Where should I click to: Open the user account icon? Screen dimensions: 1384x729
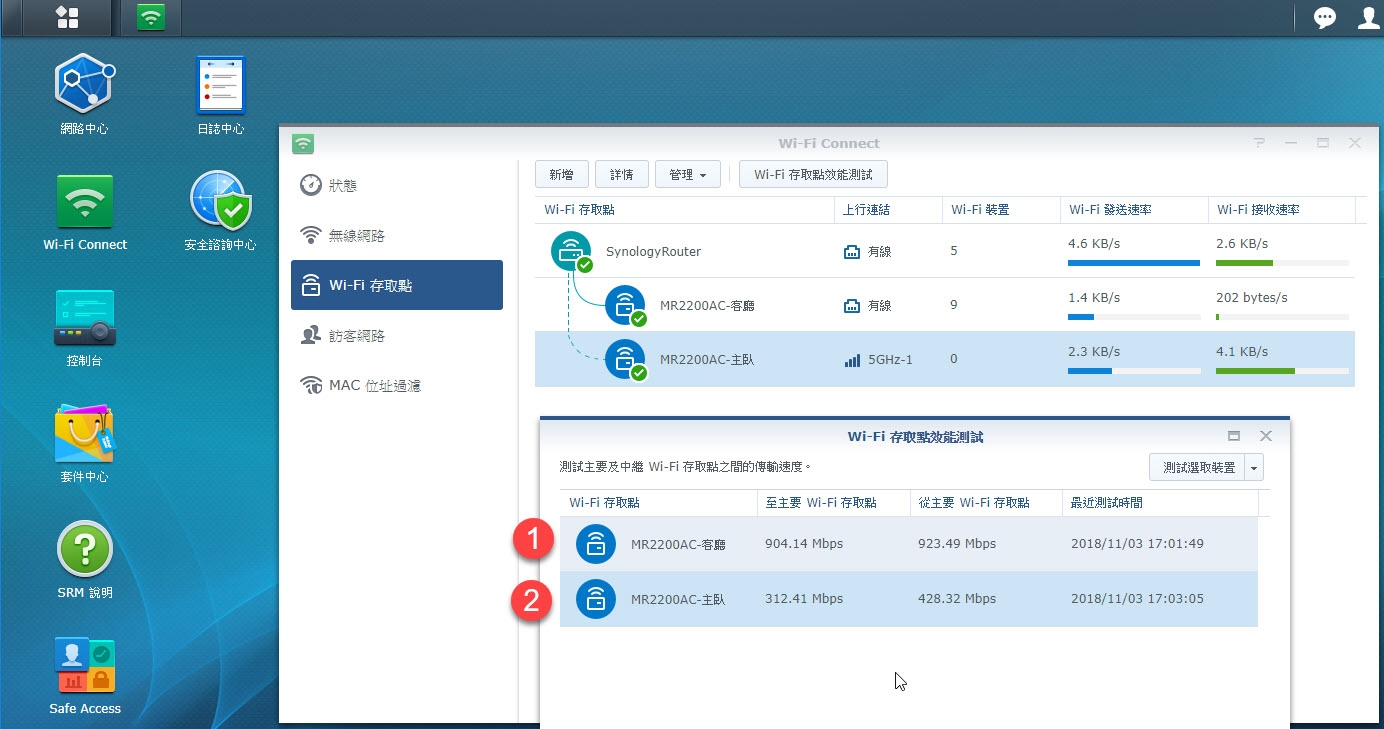[x=1369, y=17]
